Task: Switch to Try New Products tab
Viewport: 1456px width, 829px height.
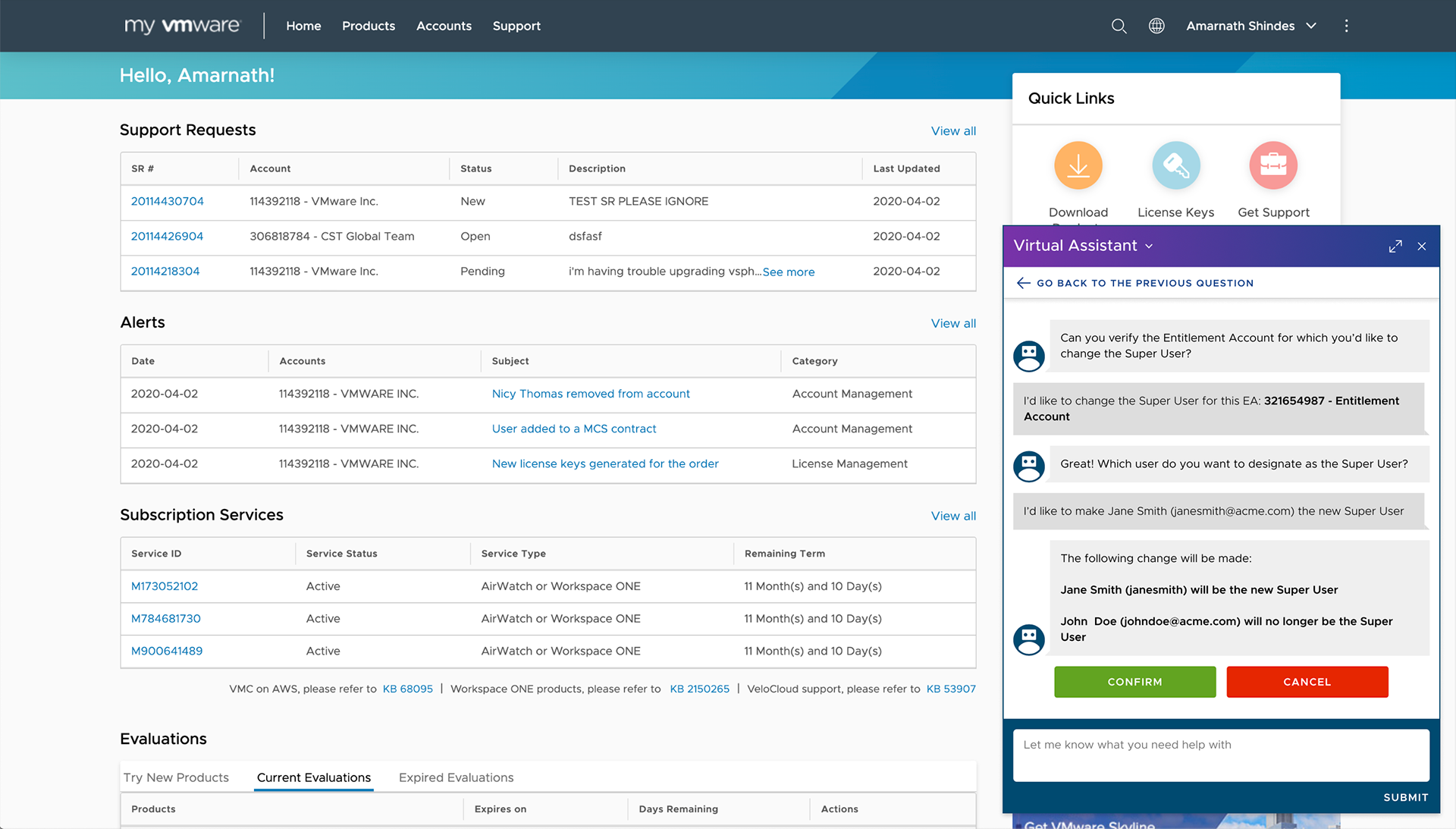Action: (176, 777)
